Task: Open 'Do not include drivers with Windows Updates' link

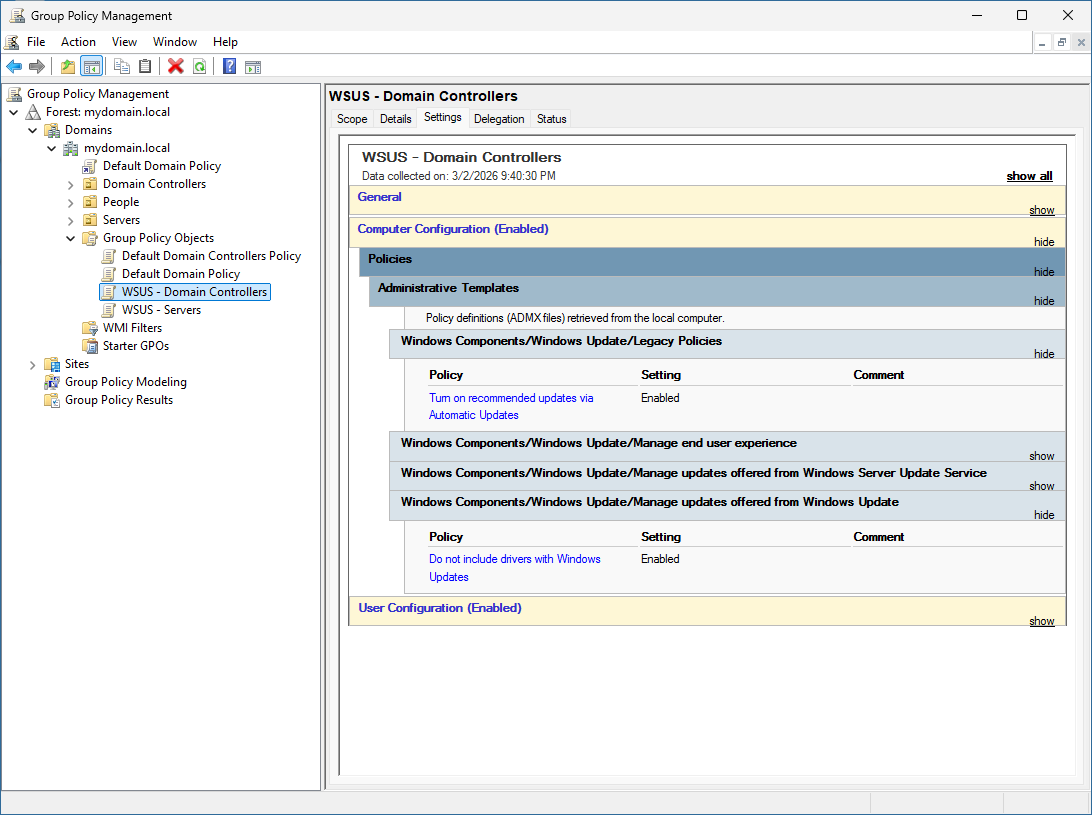Action: (515, 568)
